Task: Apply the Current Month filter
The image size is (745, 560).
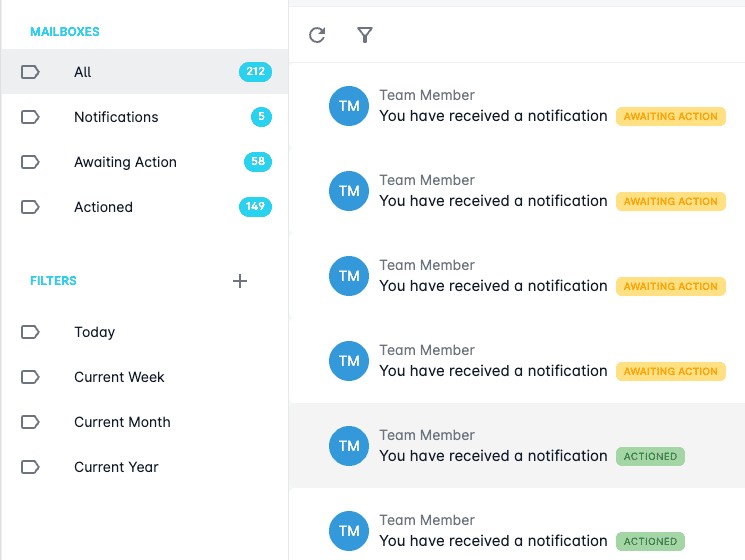Action: [x=145, y=422]
